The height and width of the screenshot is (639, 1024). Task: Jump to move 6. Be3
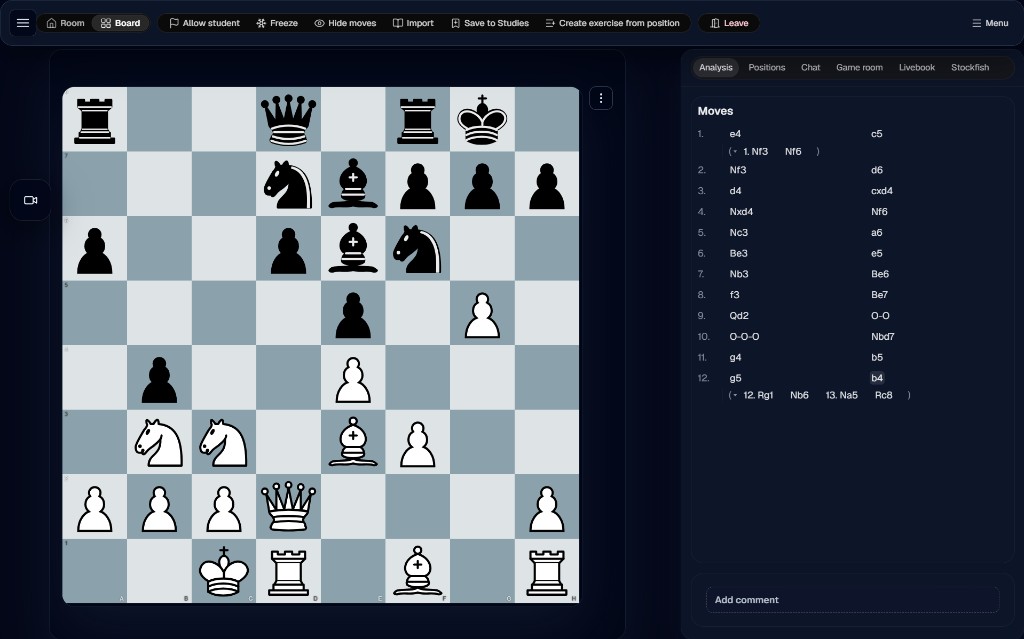click(739, 254)
